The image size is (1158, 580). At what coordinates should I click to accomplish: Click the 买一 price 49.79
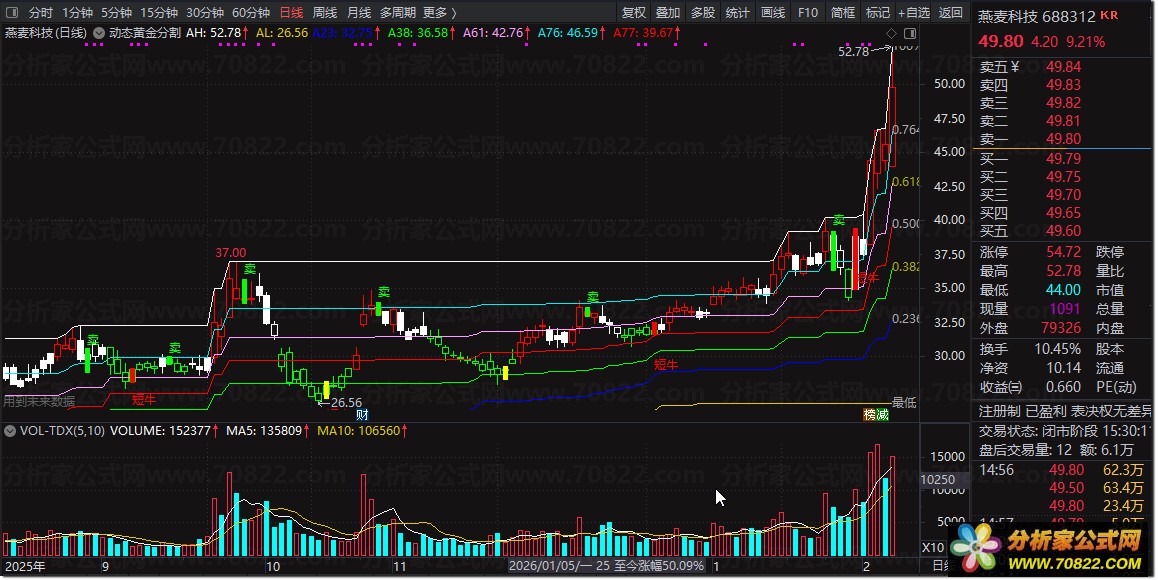(x=1063, y=159)
